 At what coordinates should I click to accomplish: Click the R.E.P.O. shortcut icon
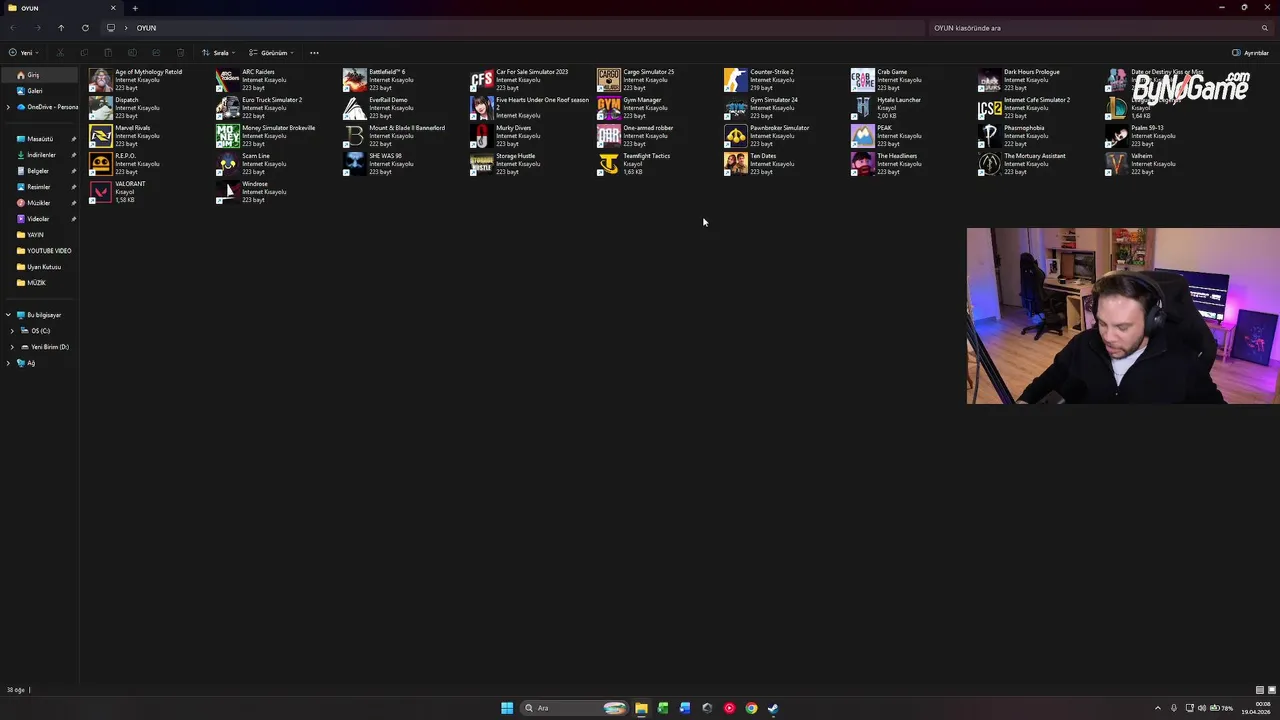(x=101, y=164)
